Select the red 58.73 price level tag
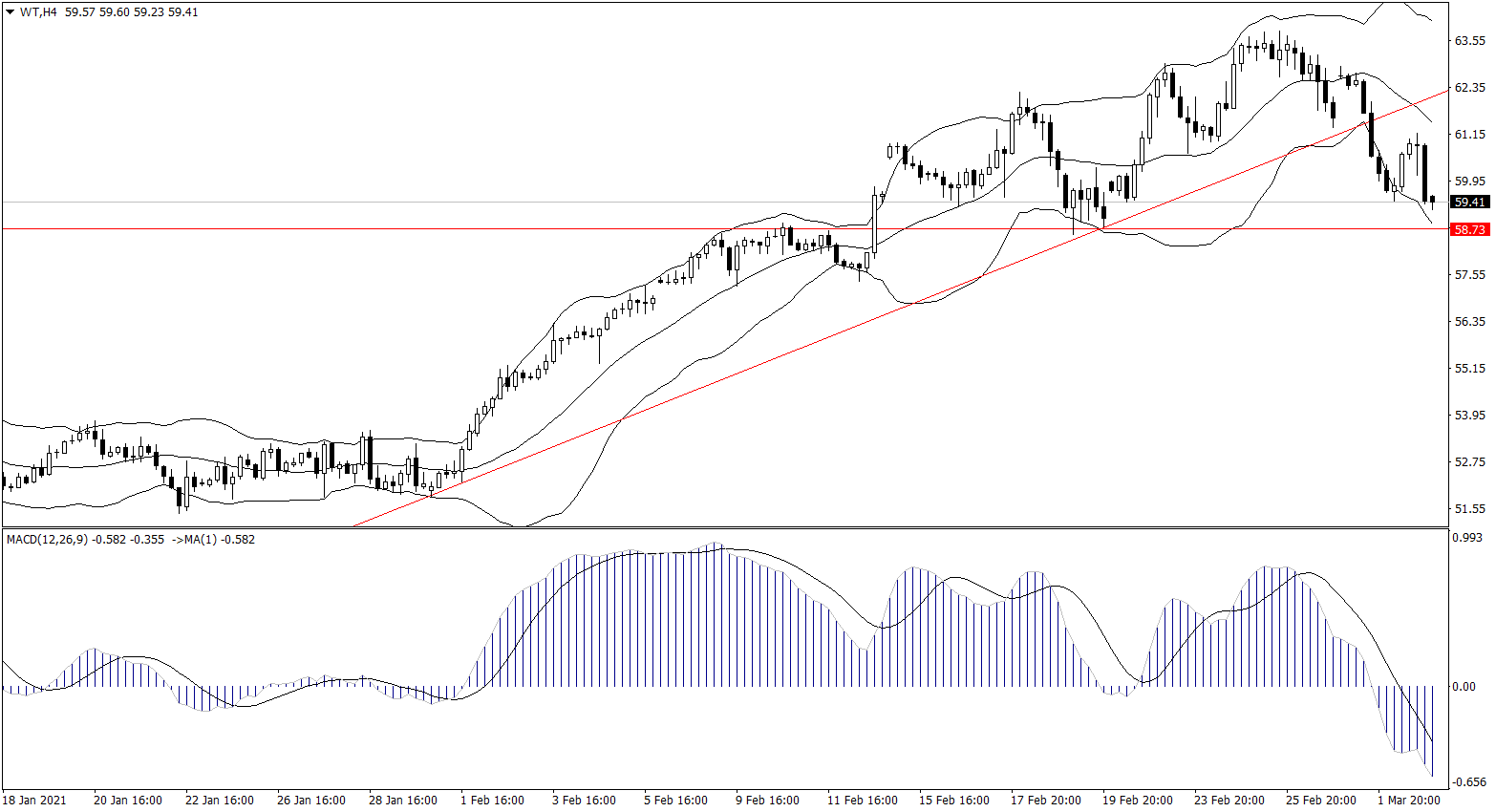Viewport: 1496px width, 812px height. pos(1469,229)
